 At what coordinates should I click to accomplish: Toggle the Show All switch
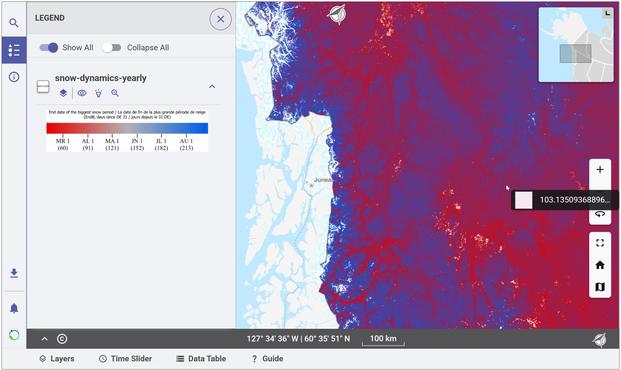pyautogui.click(x=49, y=48)
